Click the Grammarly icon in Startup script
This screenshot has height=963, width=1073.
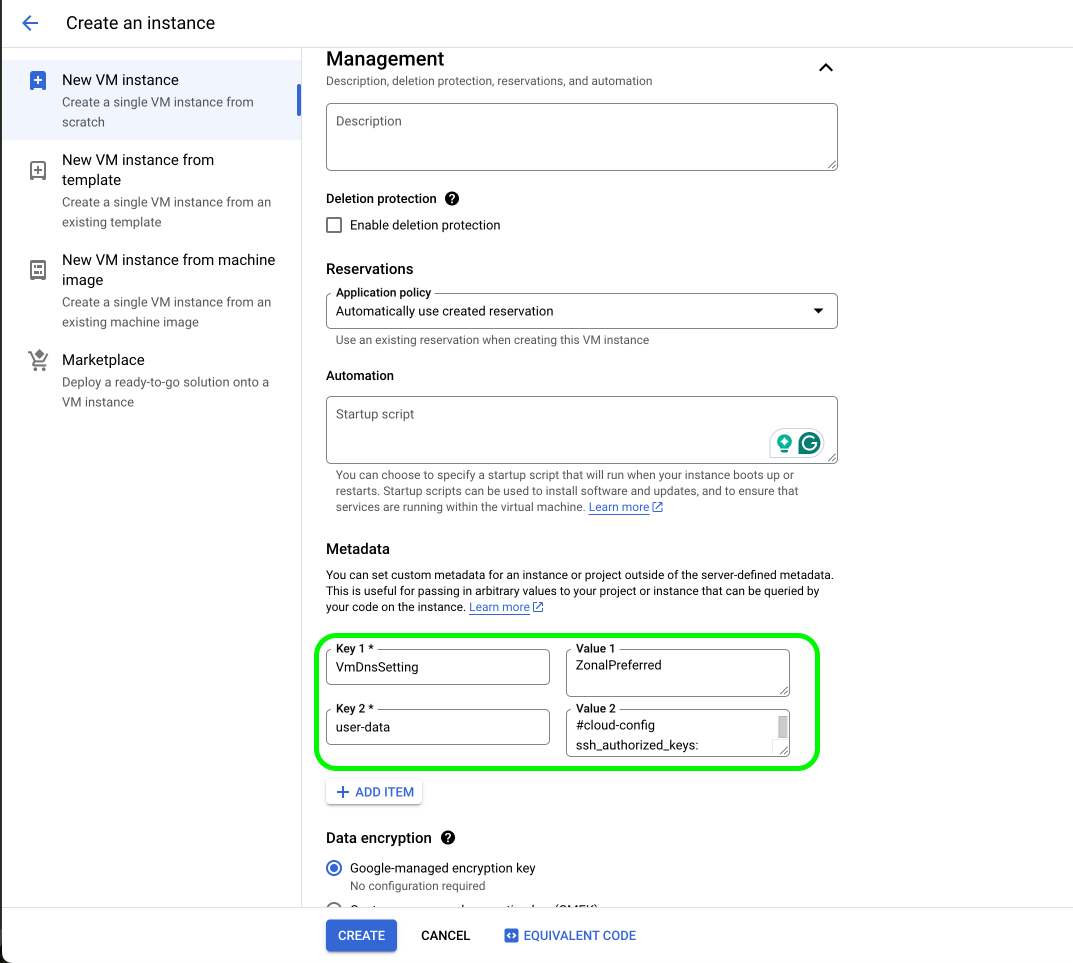[x=809, y=443]
